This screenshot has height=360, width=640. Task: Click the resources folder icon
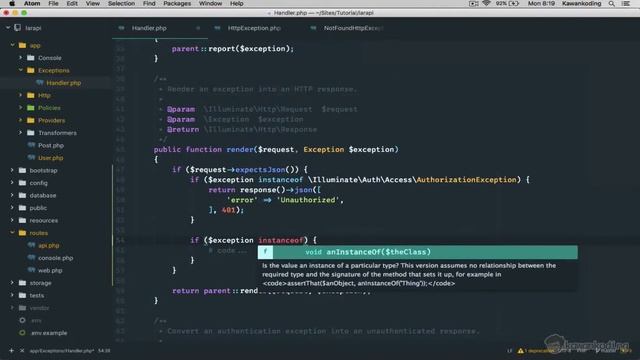pos(22,220)
